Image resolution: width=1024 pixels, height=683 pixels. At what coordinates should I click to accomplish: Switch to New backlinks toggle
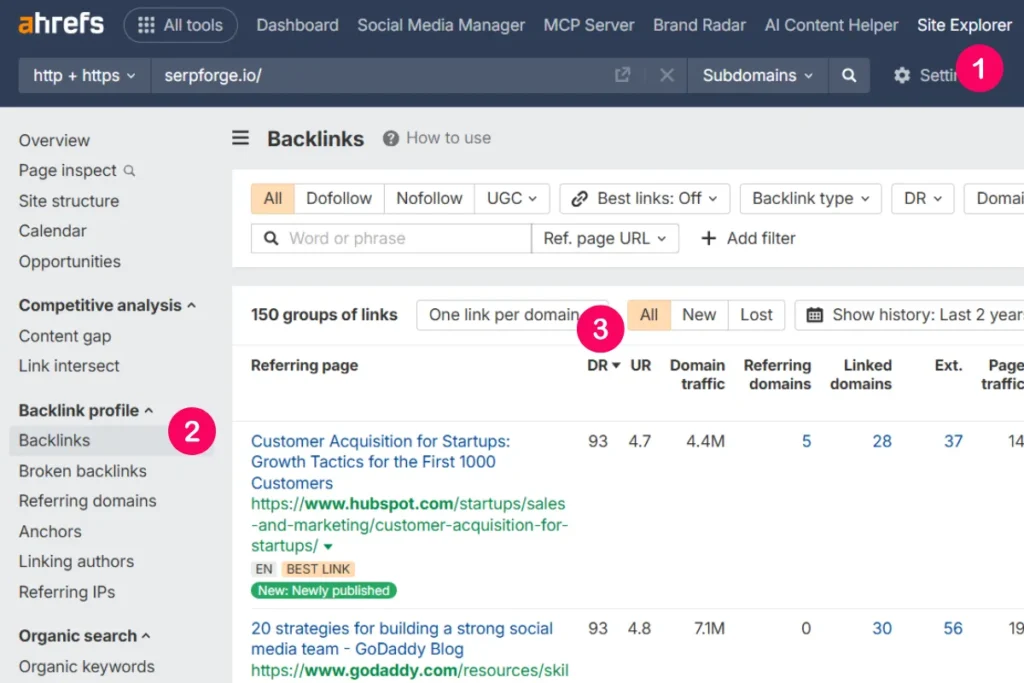[x=699, y=314]
